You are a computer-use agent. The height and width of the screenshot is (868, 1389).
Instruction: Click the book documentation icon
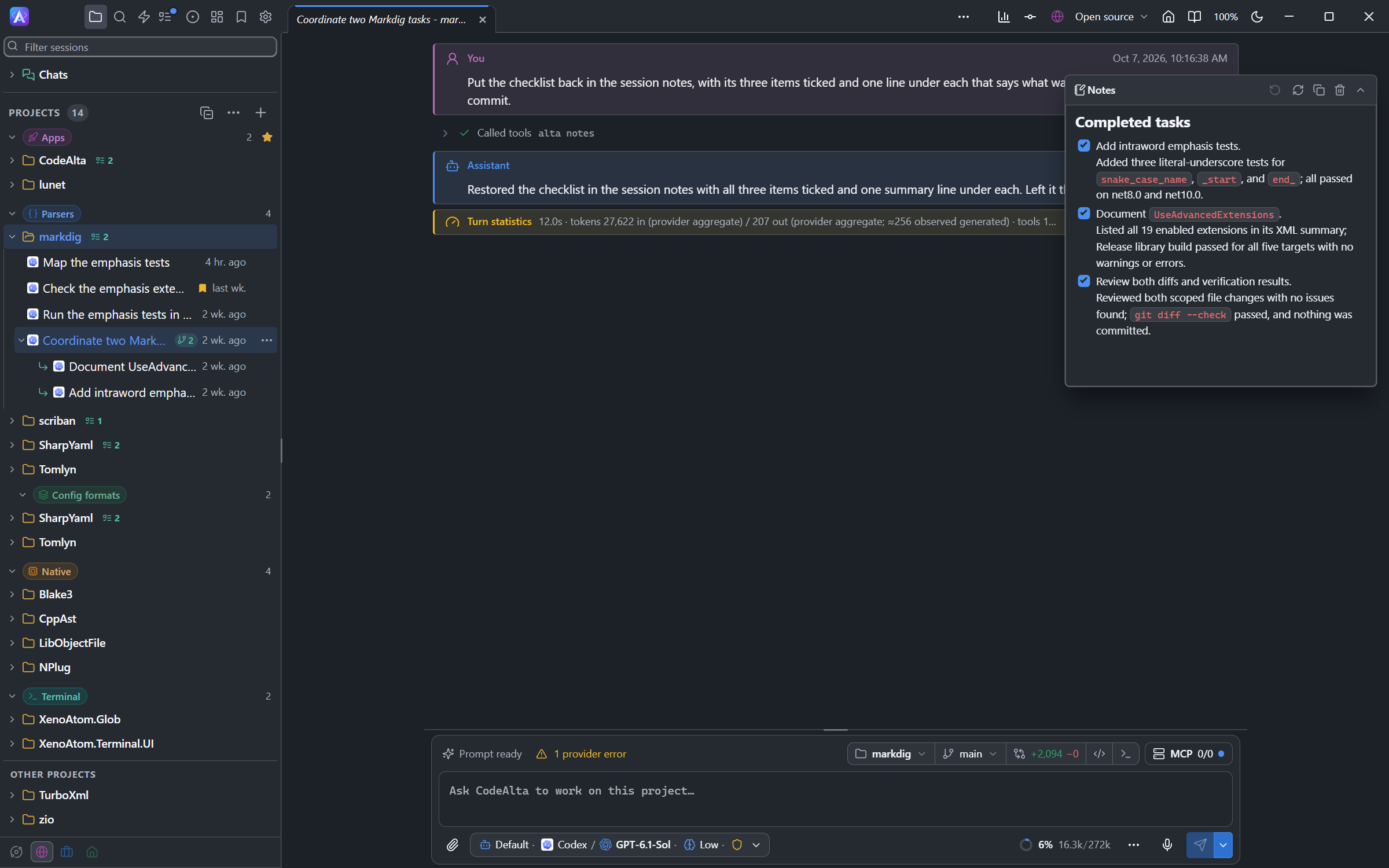pyautogui.click(x=1194, y=17)
